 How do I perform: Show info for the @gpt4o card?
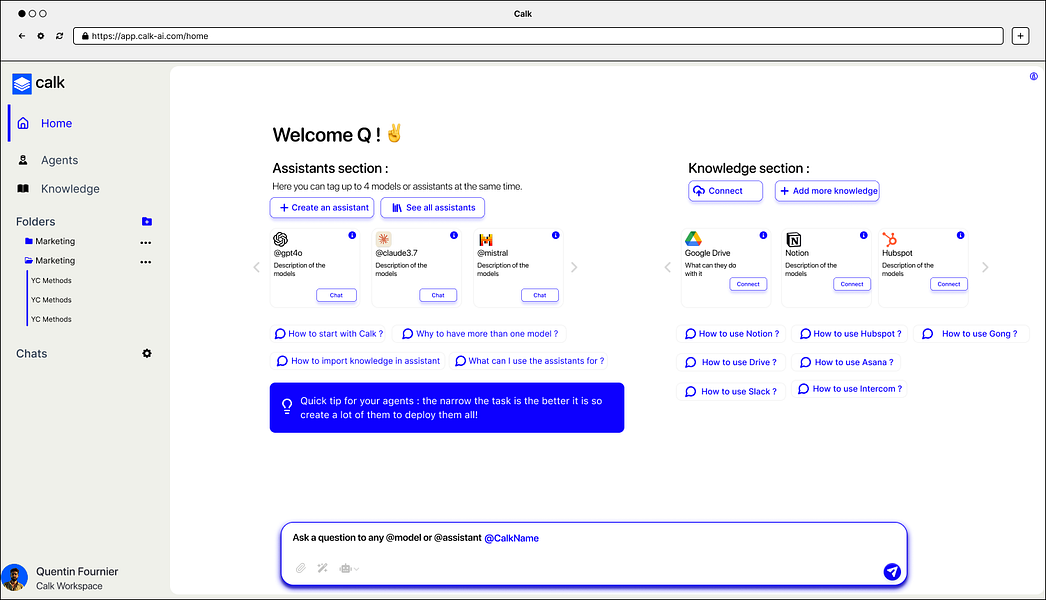click(x=352, y=235)
